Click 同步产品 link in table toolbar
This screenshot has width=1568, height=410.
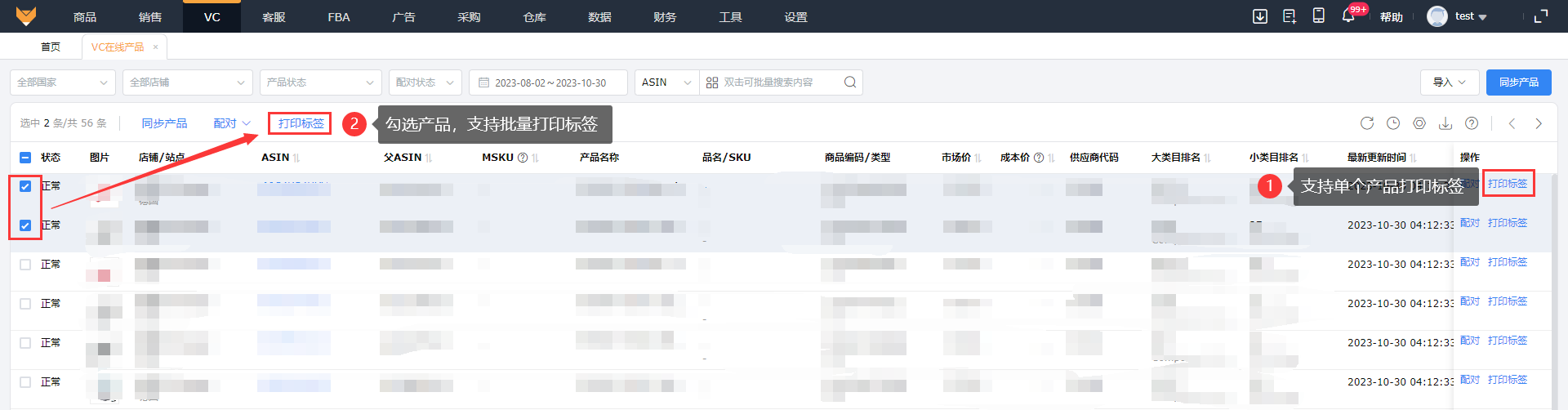(x=164, y=123)
